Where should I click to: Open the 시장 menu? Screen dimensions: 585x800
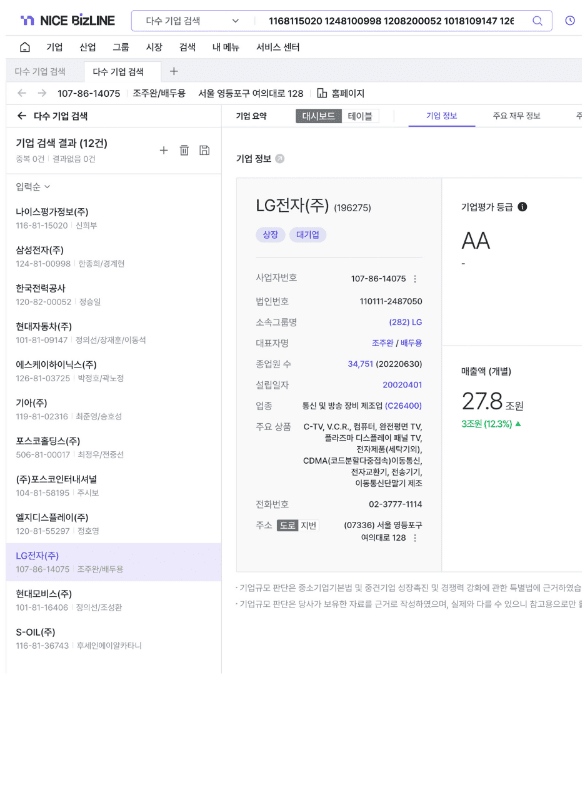click(x=154, y=47)
